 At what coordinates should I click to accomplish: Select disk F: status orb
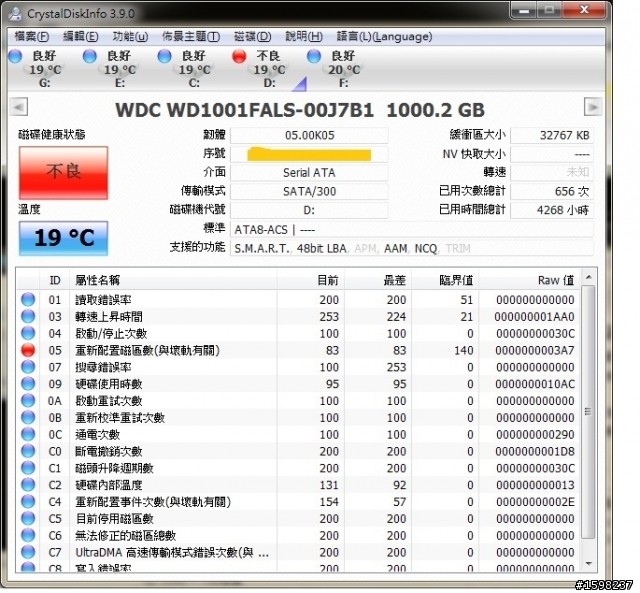click(314, 56)
